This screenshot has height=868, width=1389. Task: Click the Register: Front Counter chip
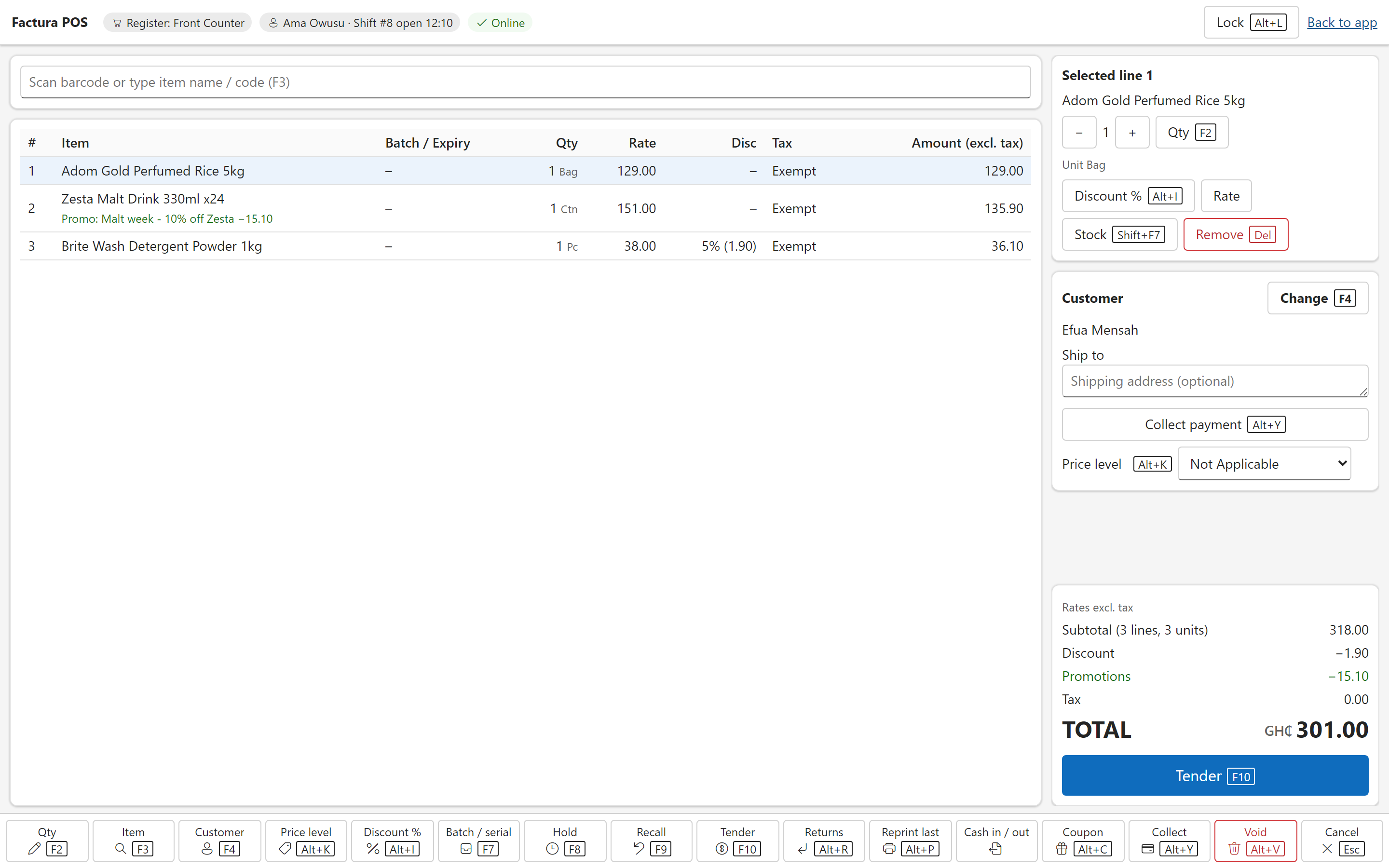click(177, 22)
